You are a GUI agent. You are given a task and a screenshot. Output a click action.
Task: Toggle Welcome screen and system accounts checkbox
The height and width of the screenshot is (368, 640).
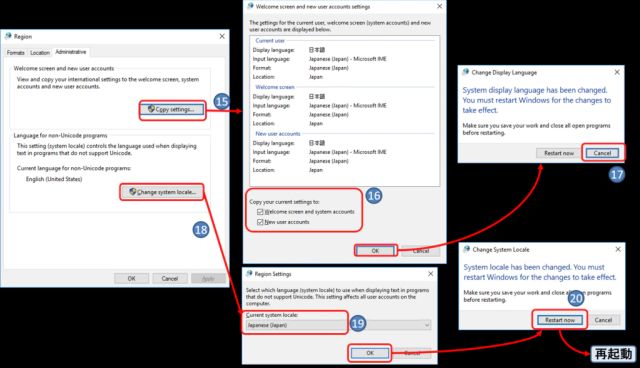click(260, 212)
